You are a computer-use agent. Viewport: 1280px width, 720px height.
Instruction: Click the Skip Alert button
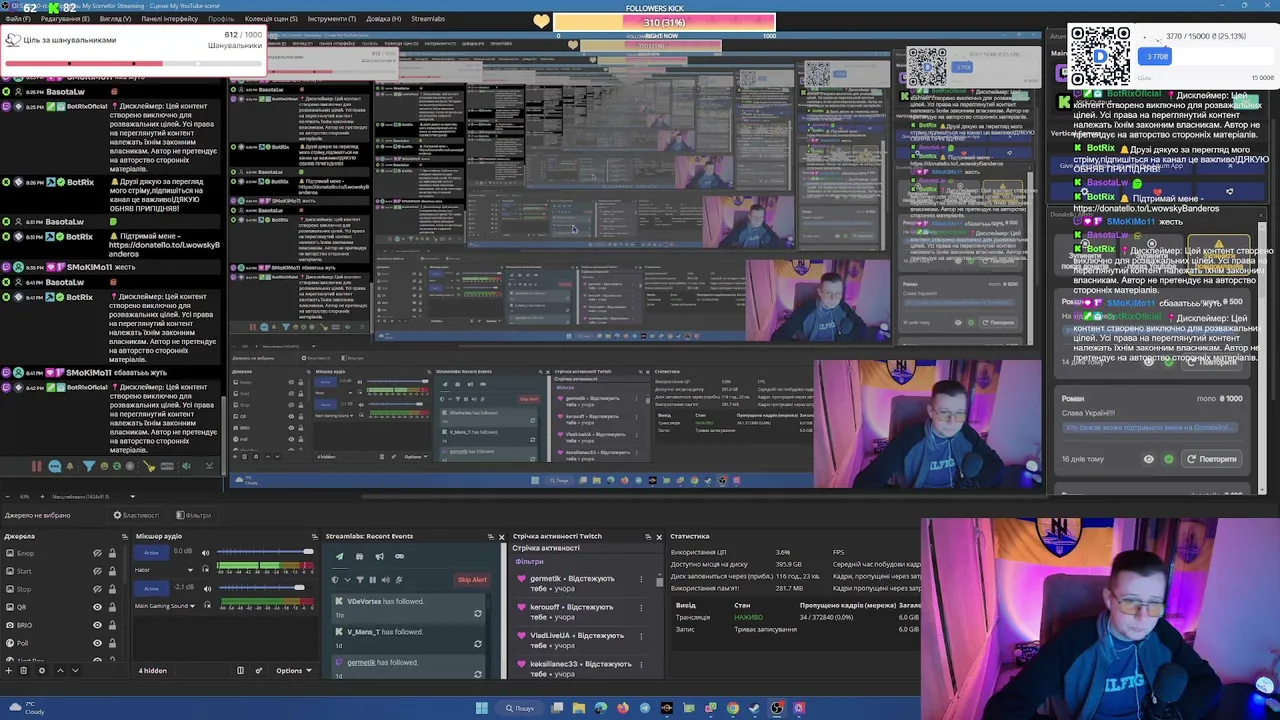(x=472, y=580)
